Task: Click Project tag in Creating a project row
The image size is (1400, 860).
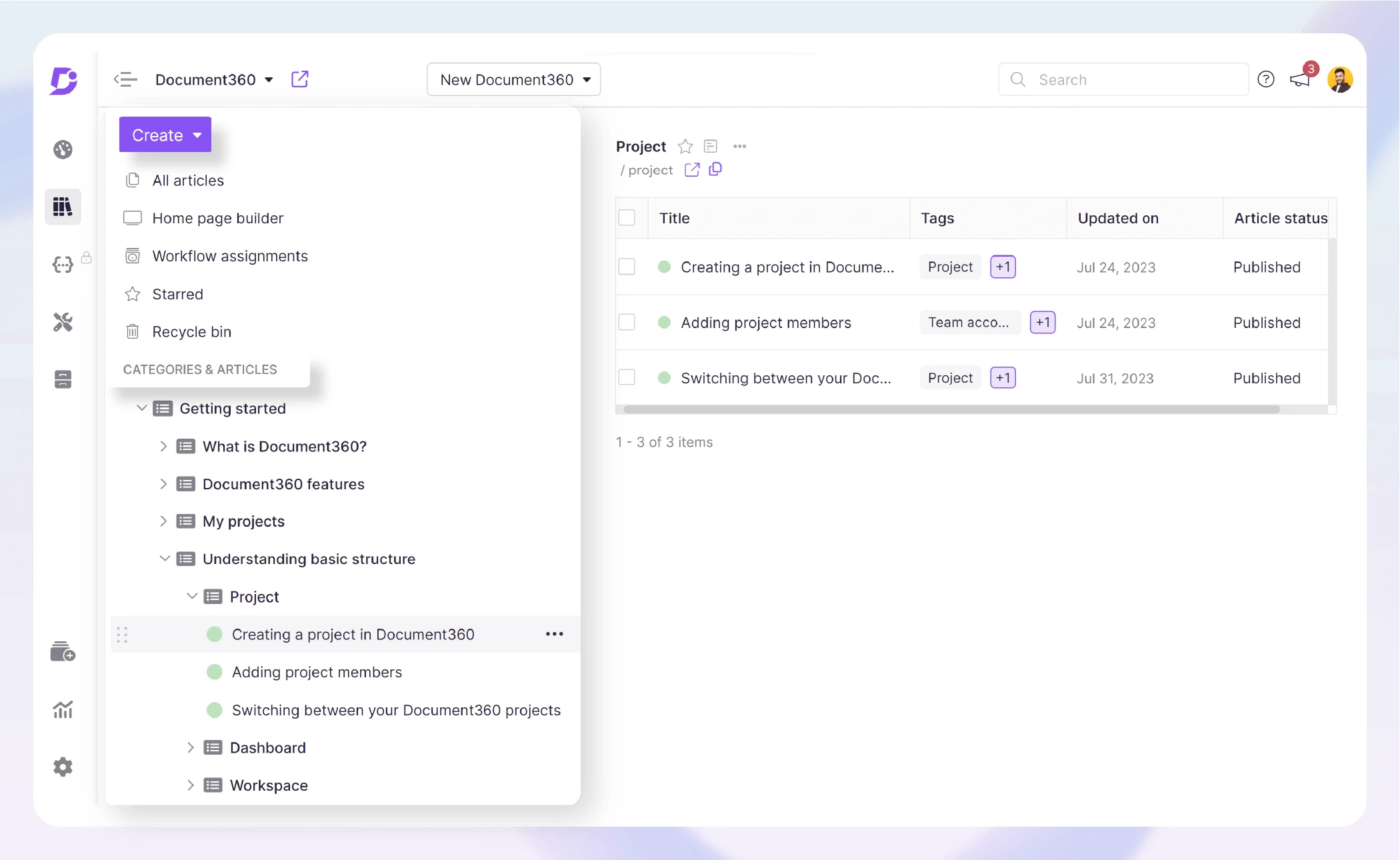Action: click(x=950, y=267)
